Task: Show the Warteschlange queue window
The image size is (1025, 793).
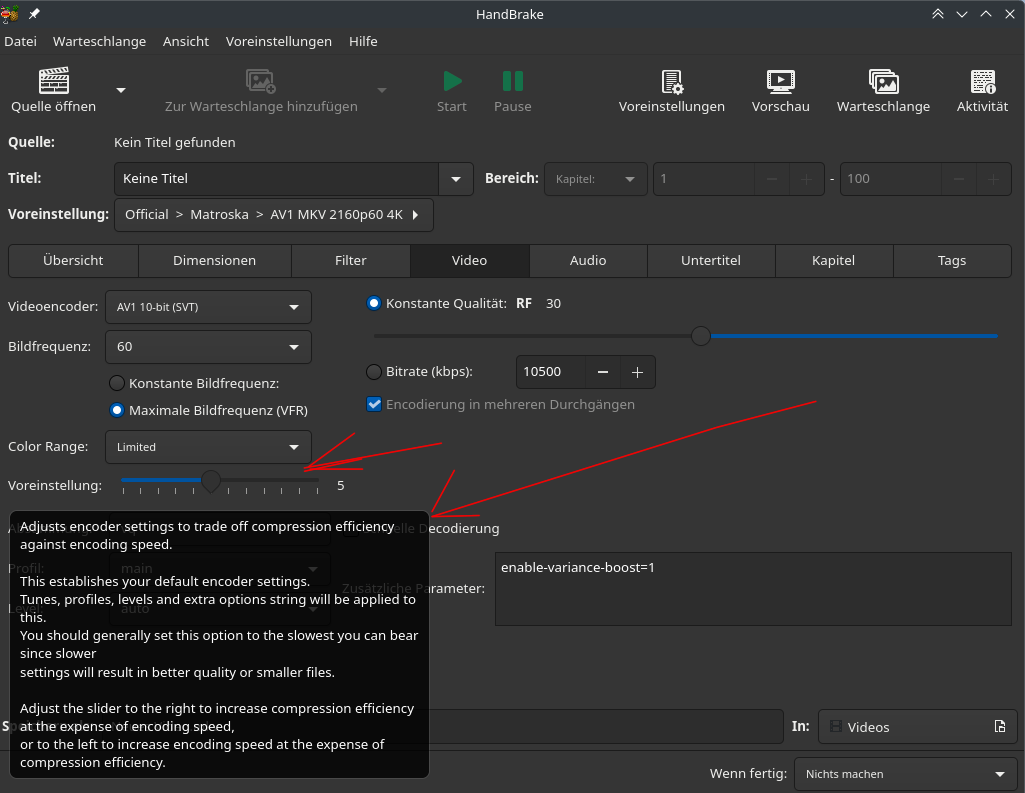Action: coord(883,90)
